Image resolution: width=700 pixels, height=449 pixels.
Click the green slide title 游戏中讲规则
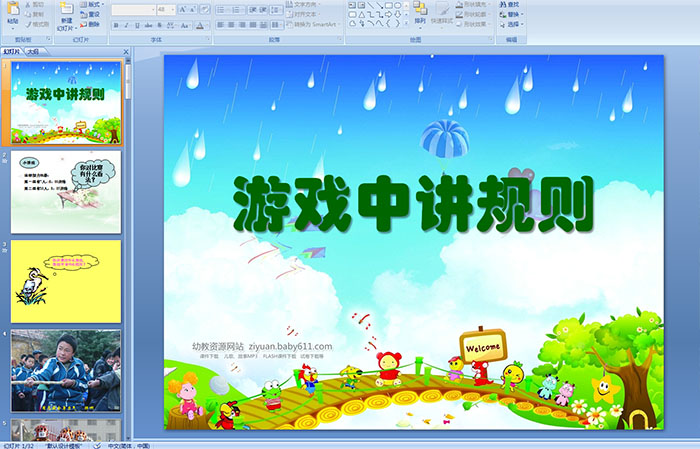point(413,204)
